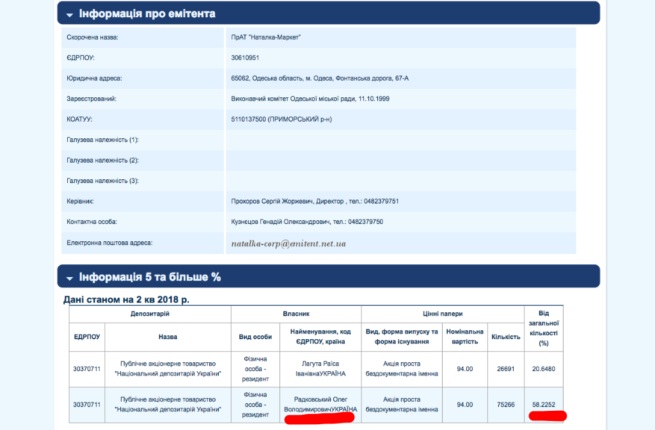The height and width of the screenshot is (430, 655).
Task: Click the percentage value 58.2252
Action: (x=544, y=404)
